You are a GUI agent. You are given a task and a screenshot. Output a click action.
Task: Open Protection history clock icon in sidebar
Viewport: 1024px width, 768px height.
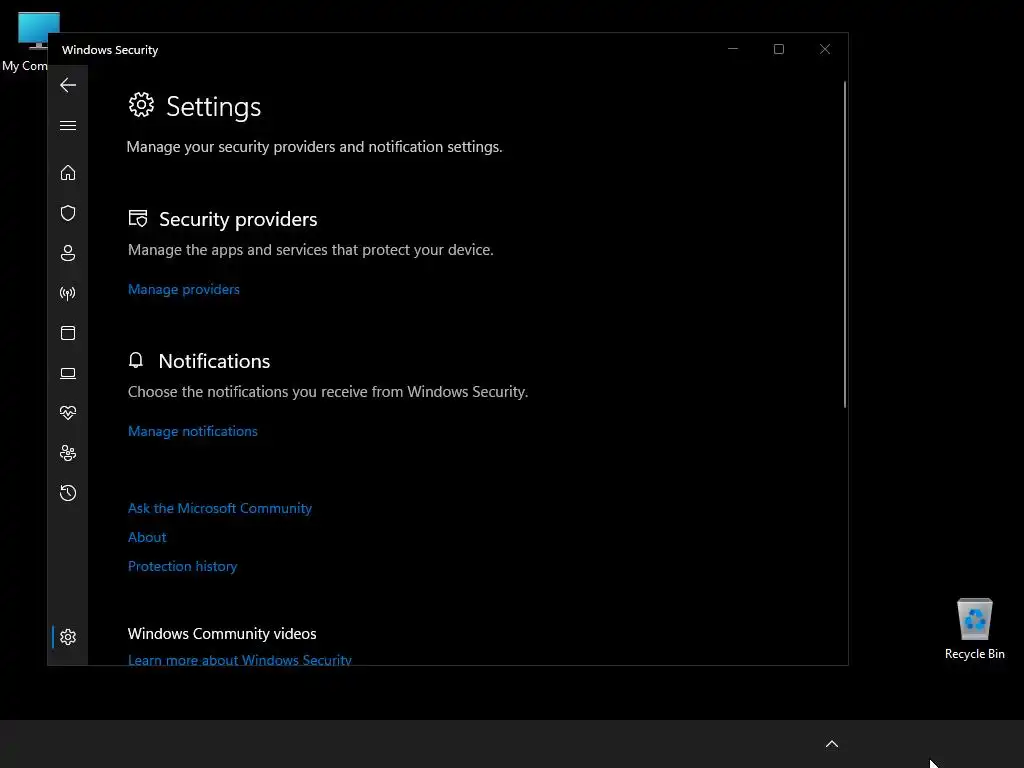[68, 493]
